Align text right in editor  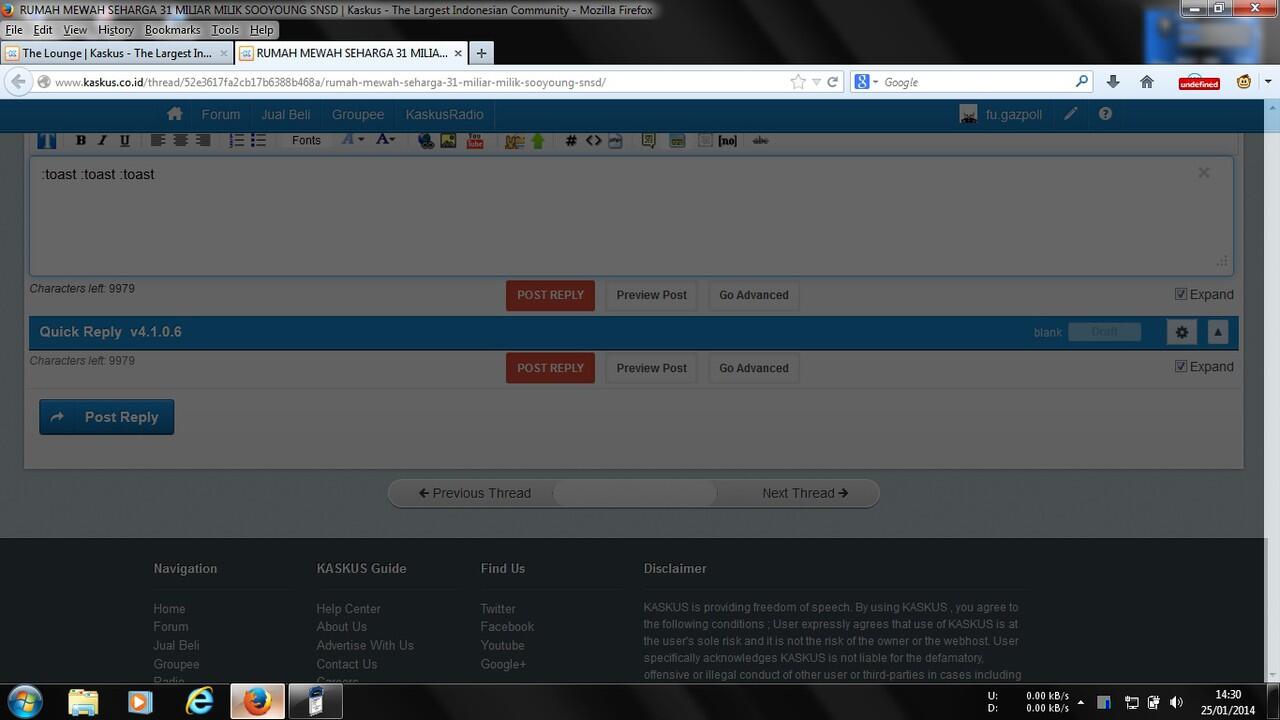203,141
